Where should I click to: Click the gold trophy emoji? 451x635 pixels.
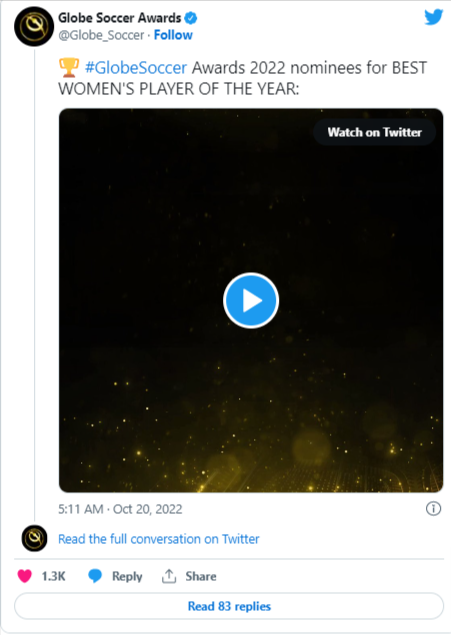(69, 68)
